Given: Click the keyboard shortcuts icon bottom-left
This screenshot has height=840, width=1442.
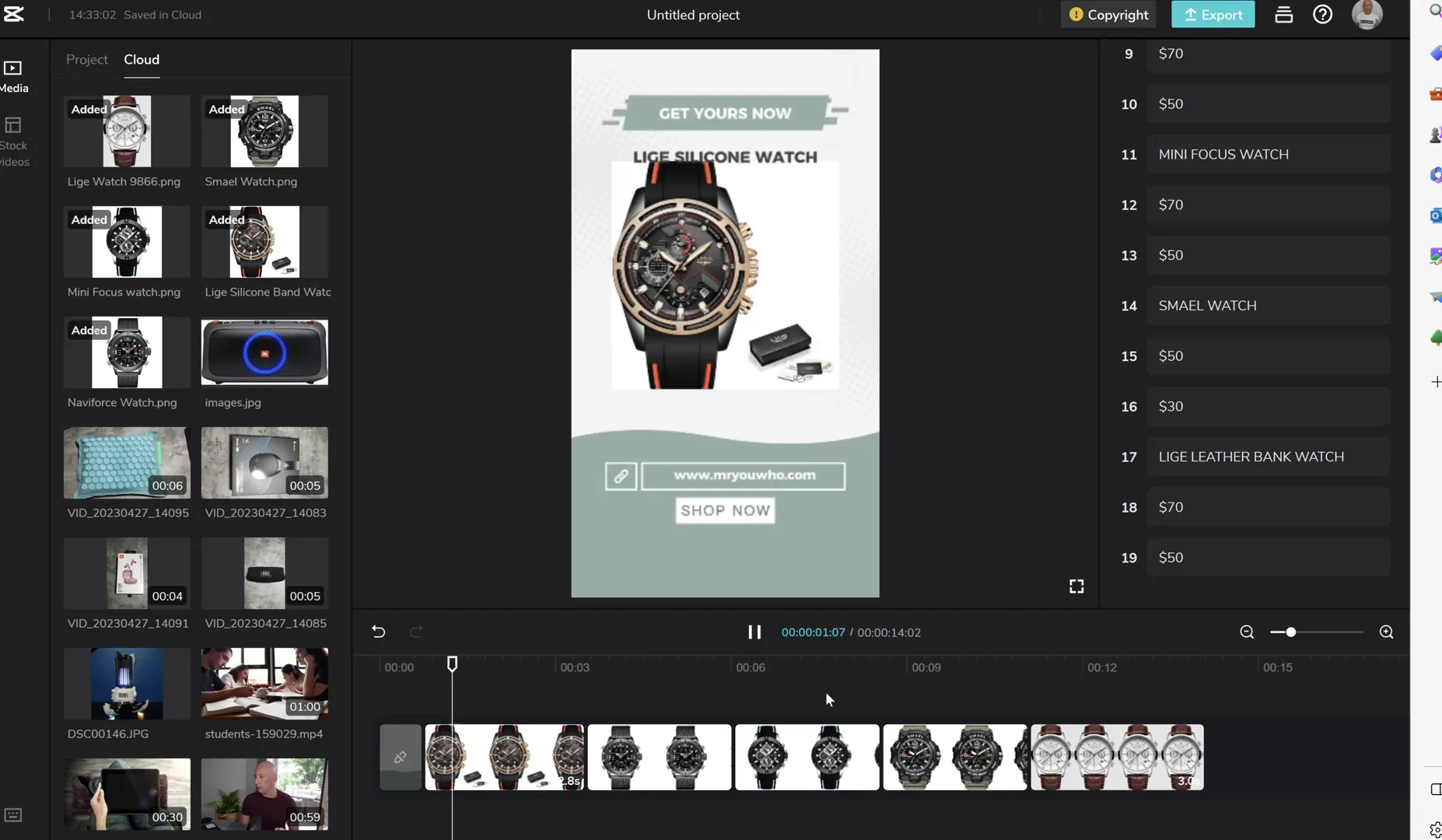Looking at the screenshot, I should pos(13,815).
